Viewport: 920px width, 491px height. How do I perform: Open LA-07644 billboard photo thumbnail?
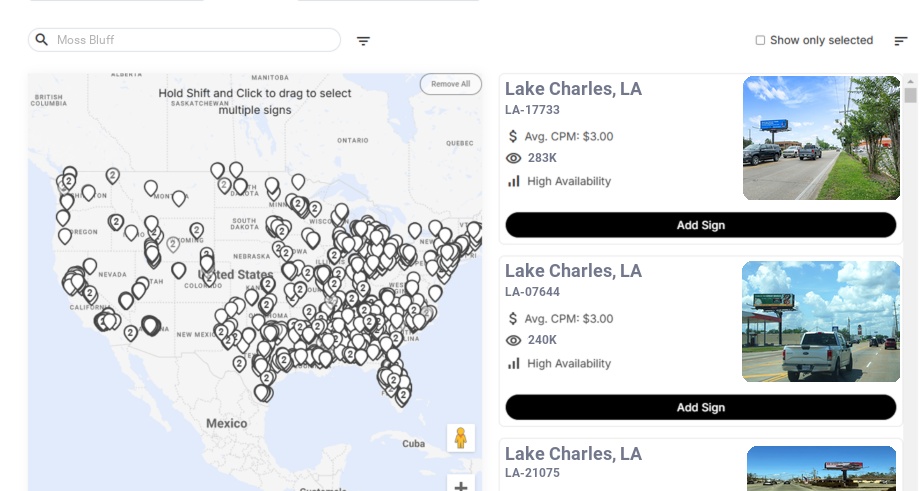coord(821,321)
